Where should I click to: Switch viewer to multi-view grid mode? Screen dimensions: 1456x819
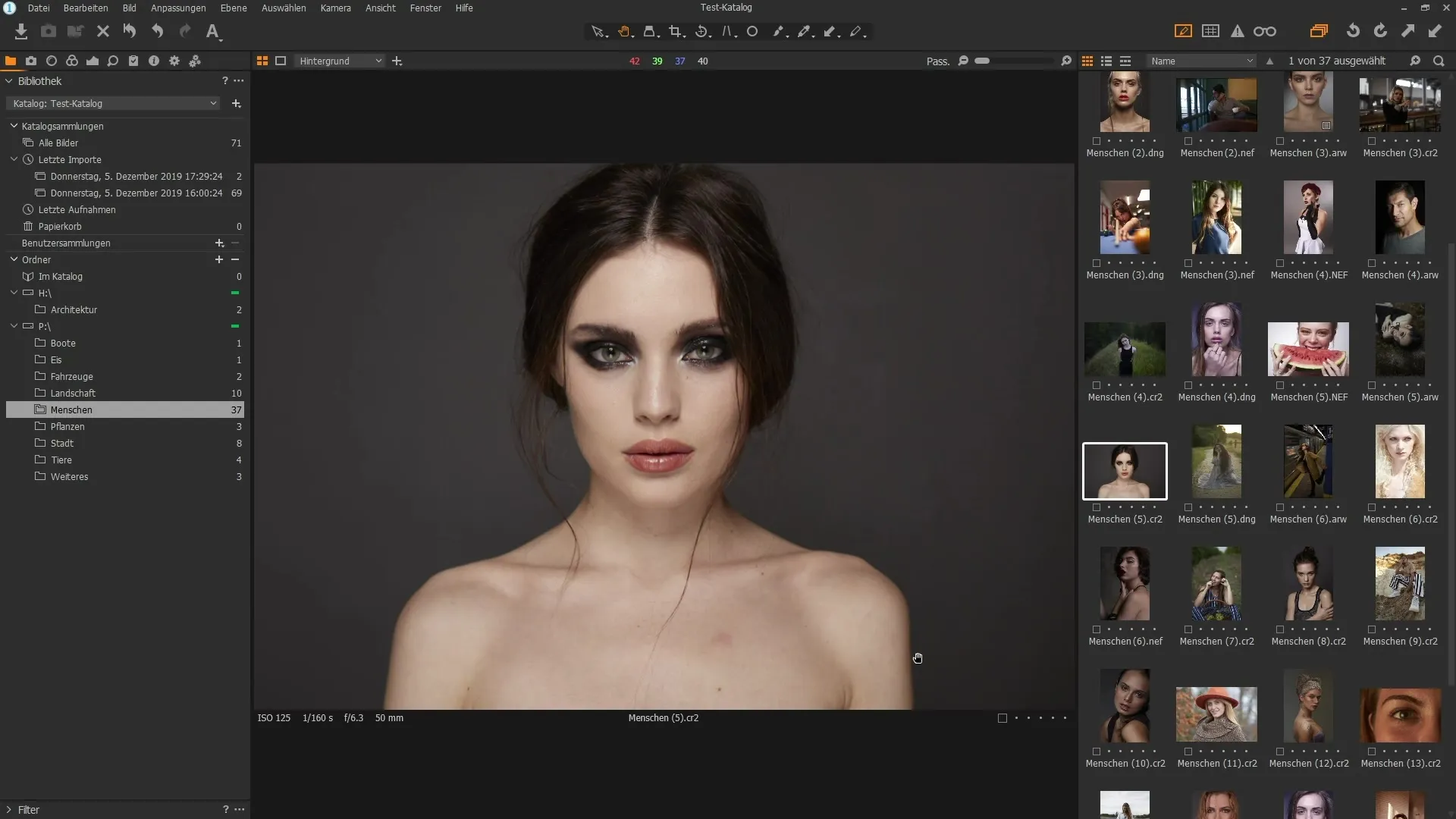262,61
